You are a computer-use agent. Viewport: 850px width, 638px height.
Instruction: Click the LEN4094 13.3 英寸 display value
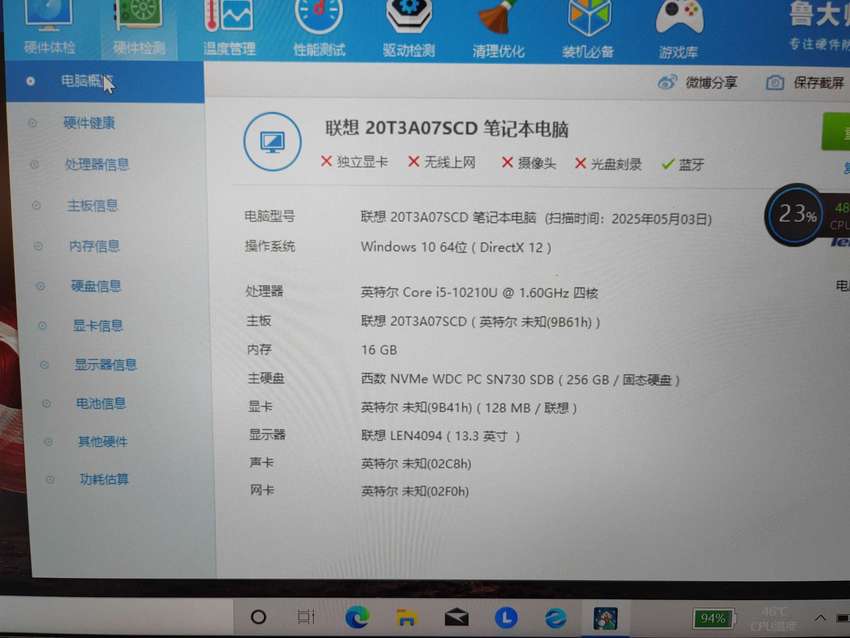coord(440,436)
